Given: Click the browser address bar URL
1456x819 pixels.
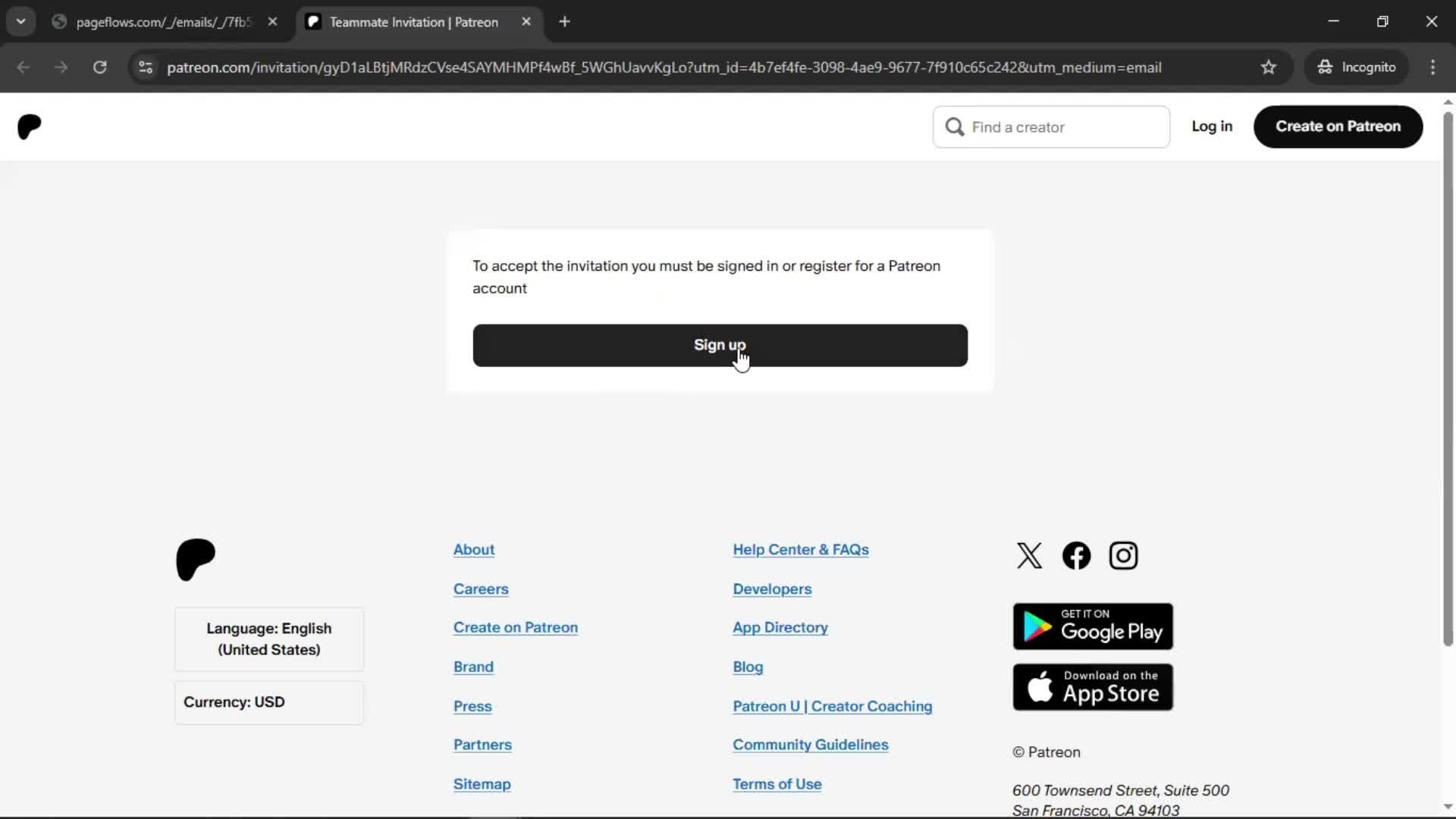Looking at the screenshot, I should pyautogui.click(x=664, y=67).
